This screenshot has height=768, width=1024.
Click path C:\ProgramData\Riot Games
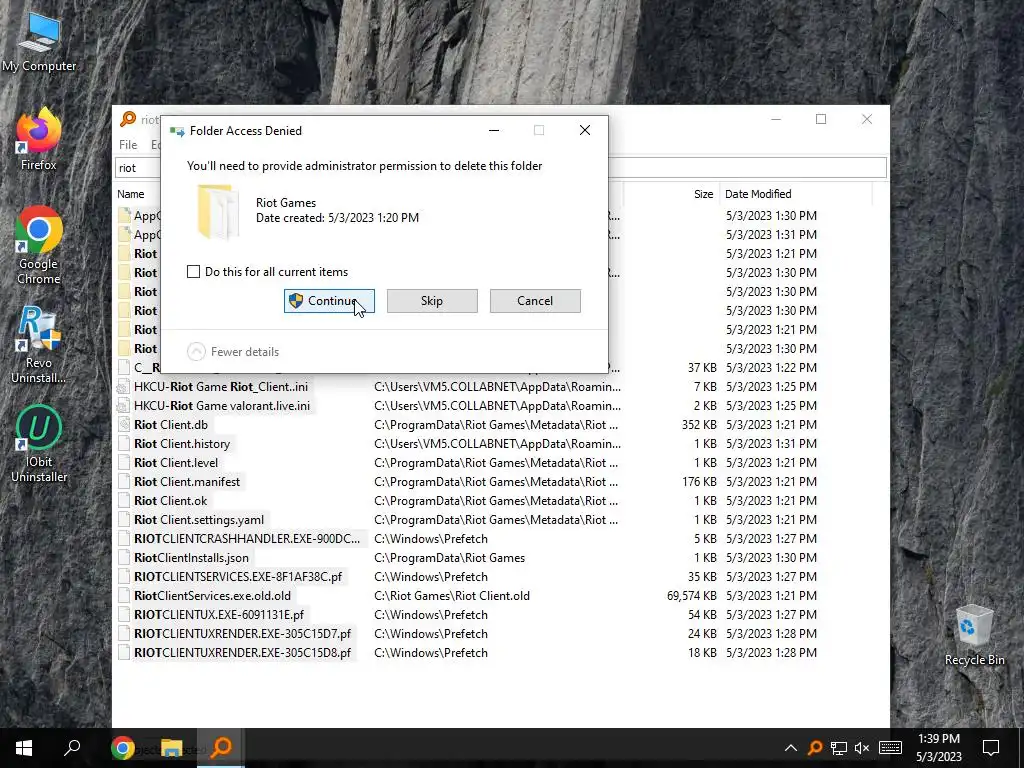[x=449, y=558]
